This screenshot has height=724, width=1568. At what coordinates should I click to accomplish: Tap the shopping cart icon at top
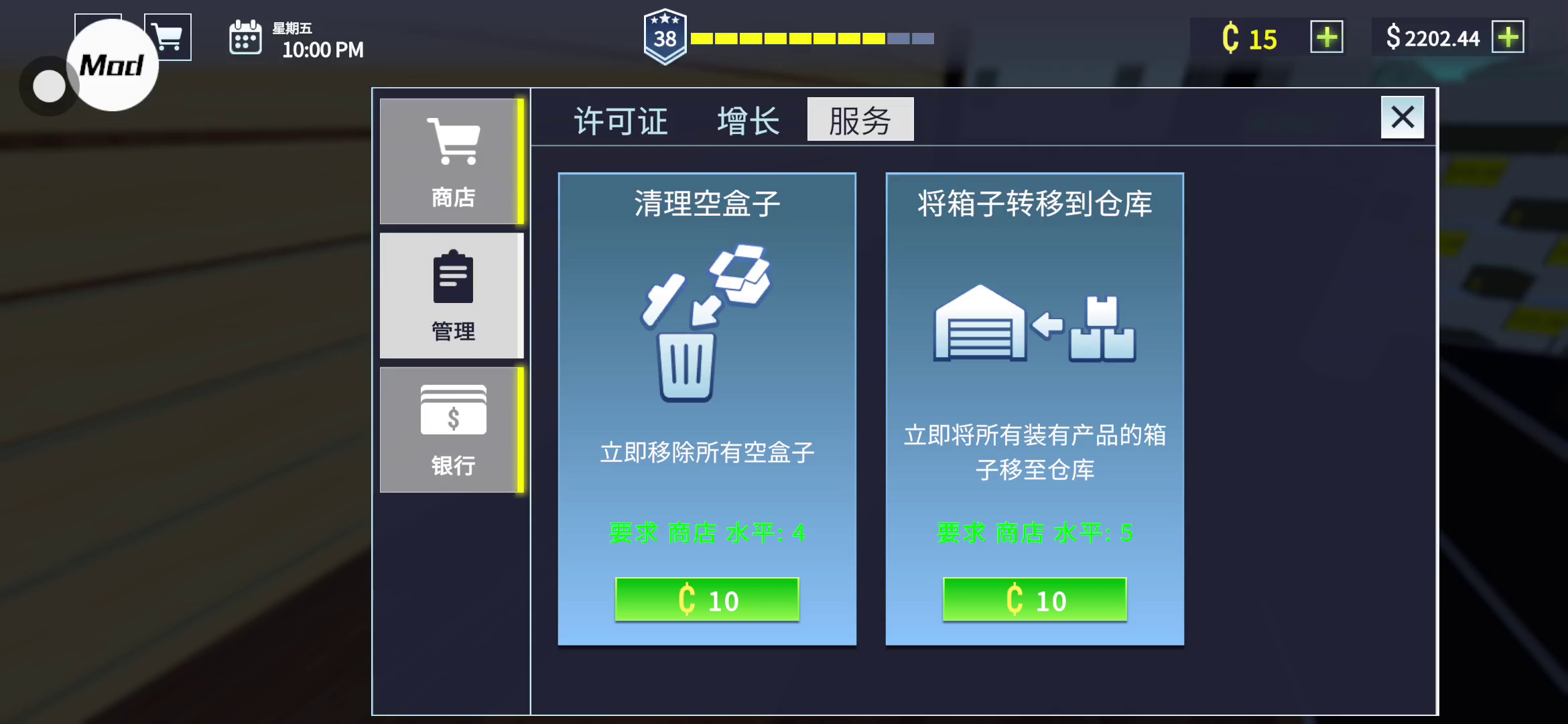[168, 37]
